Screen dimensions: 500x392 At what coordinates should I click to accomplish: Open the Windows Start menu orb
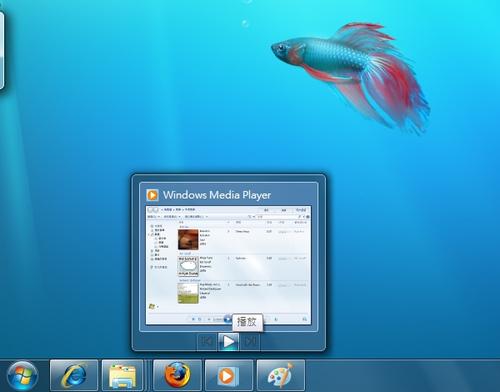22,376
